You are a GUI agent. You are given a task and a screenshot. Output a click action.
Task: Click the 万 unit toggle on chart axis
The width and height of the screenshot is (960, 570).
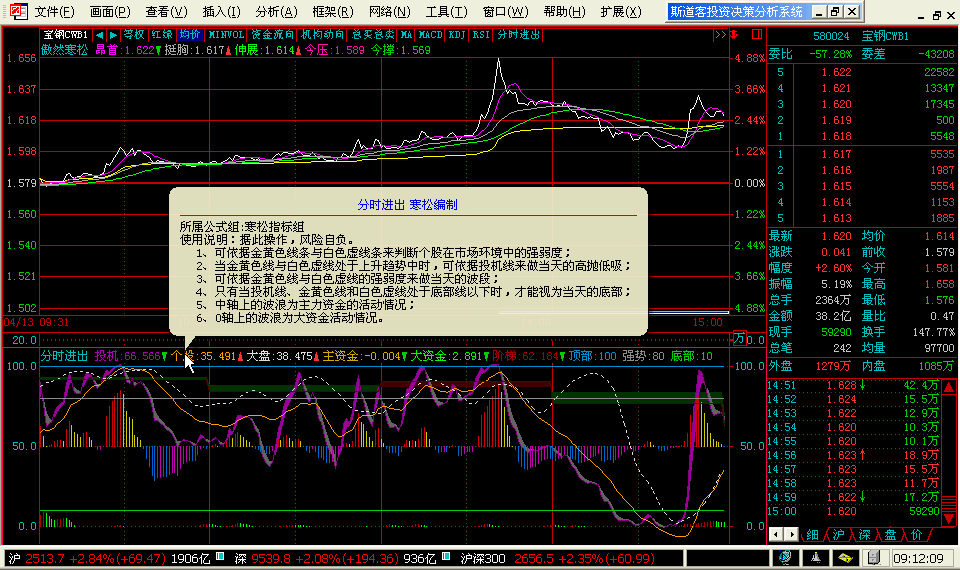point(740,339)
